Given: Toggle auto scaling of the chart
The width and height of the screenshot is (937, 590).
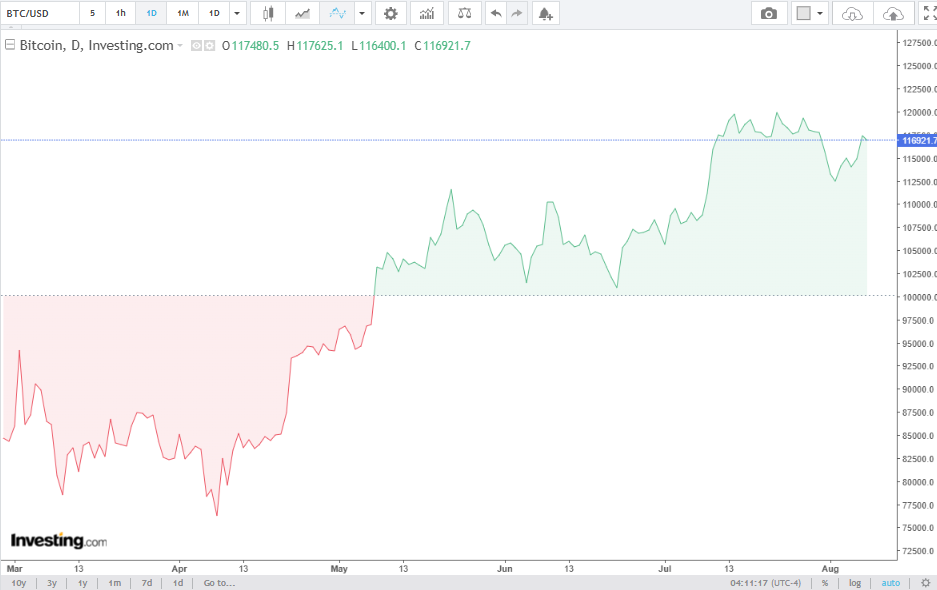Looking at the screenshot, I should click(890, 582).
